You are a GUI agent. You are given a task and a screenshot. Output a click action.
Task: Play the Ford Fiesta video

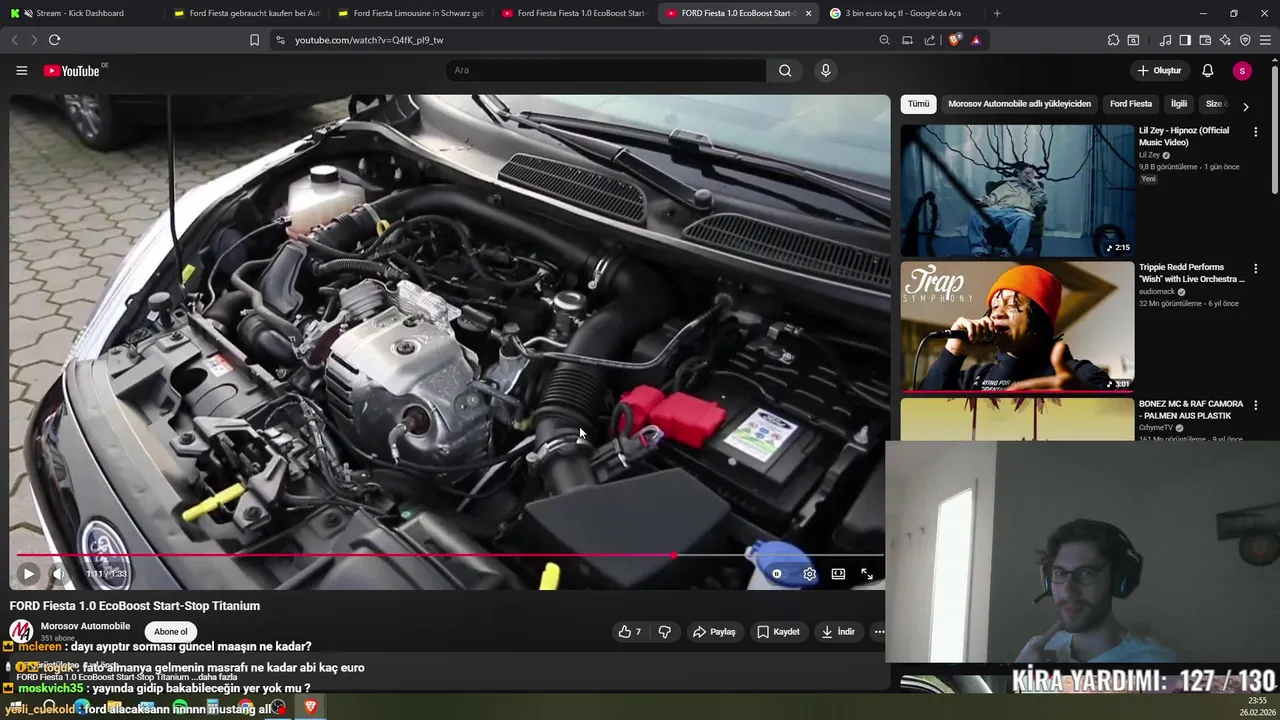tap(28, 574)
